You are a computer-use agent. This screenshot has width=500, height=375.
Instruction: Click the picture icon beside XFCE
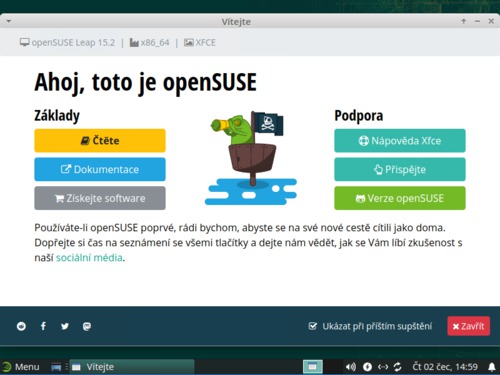click(x=189, y=43)
